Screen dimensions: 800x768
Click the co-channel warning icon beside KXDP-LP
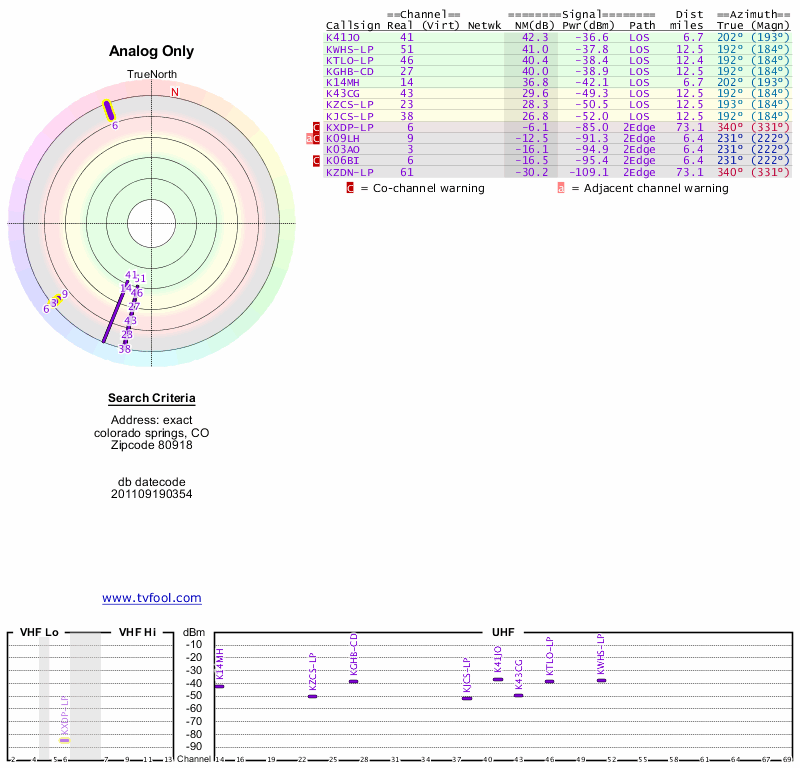pyautogui.click(x=317, y=127)
